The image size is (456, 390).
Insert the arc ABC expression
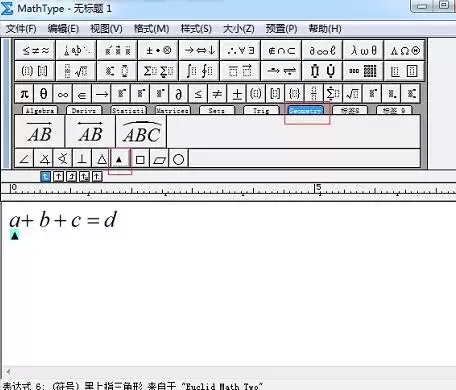[x=141, y=132]
